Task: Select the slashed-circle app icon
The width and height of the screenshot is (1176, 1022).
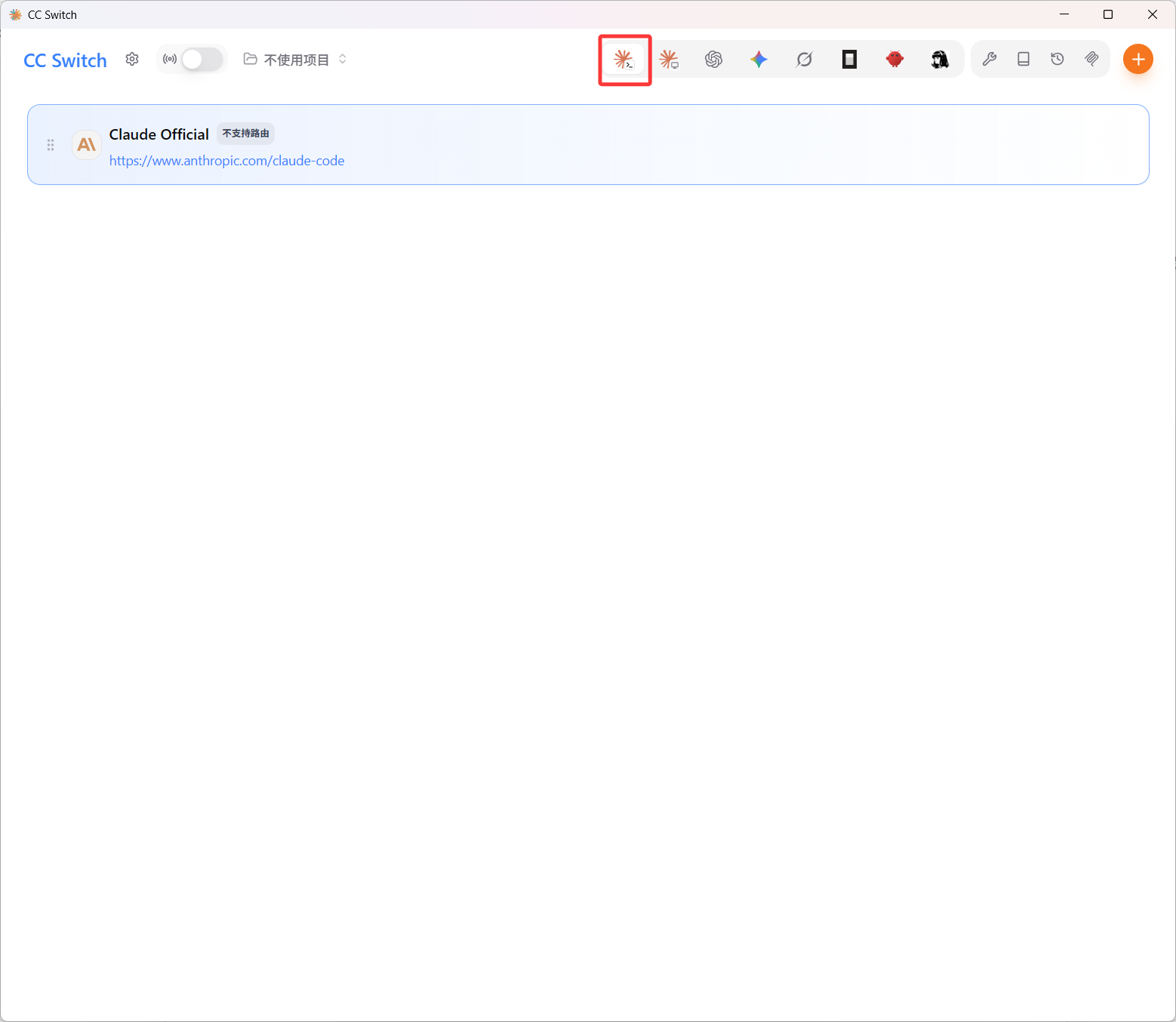Action: click(805, 60)
